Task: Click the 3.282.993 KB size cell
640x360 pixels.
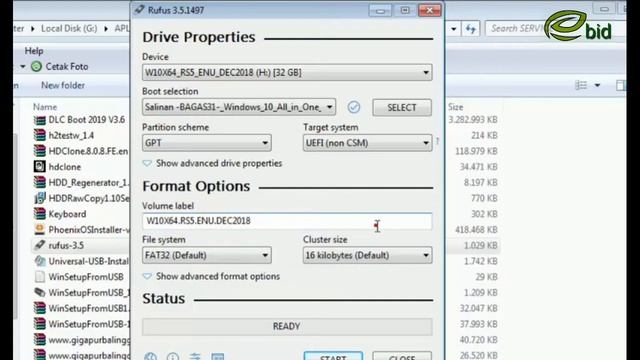Action: 473,120
